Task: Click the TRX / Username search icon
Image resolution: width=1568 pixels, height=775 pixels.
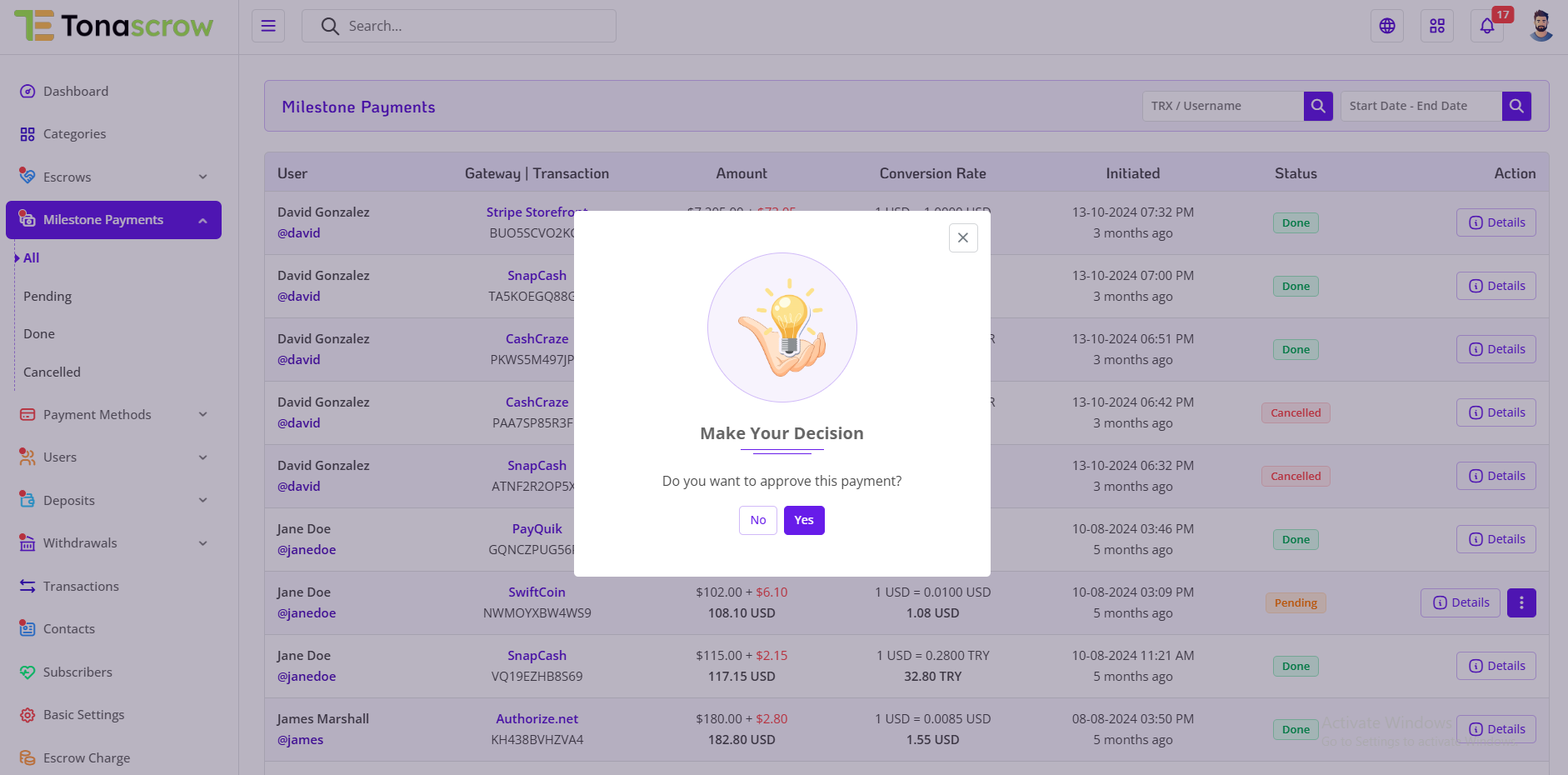Action: coord(1318,106)
